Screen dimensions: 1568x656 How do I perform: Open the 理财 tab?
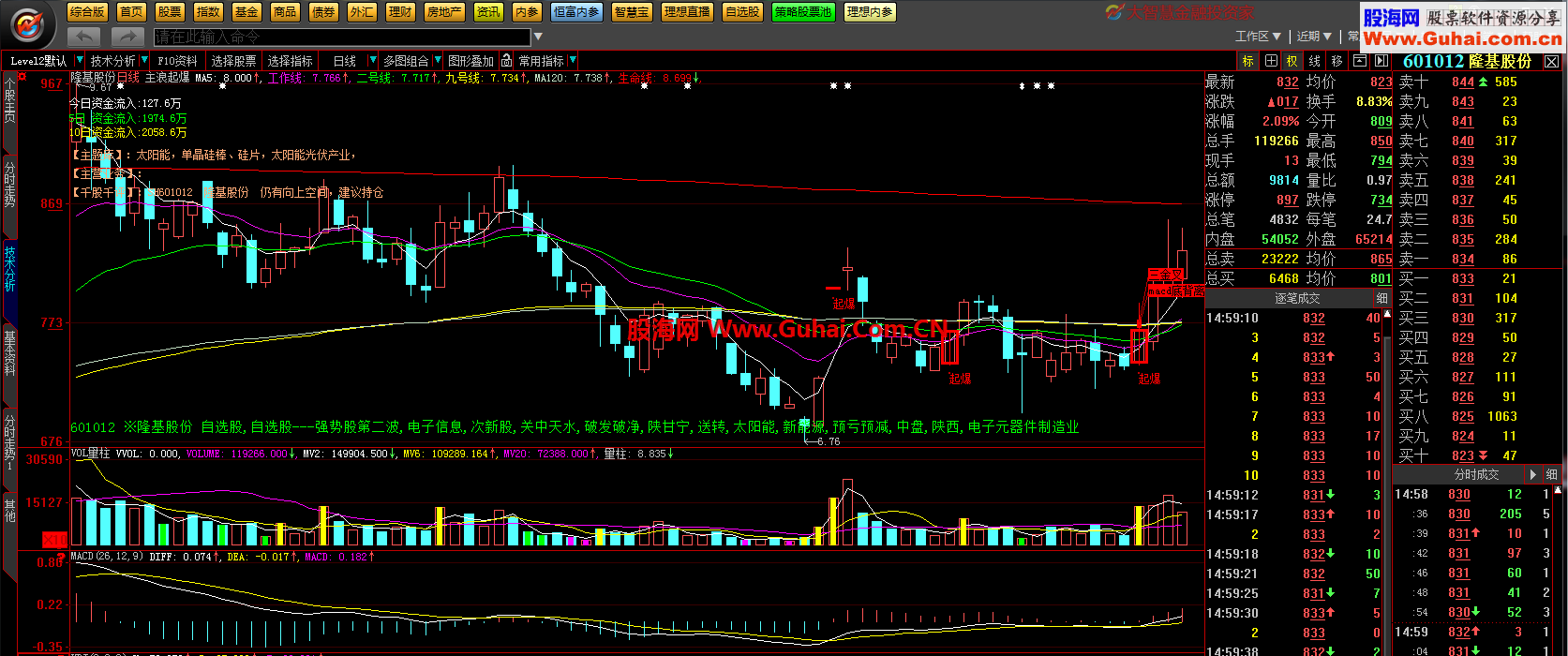coord(400,12)
